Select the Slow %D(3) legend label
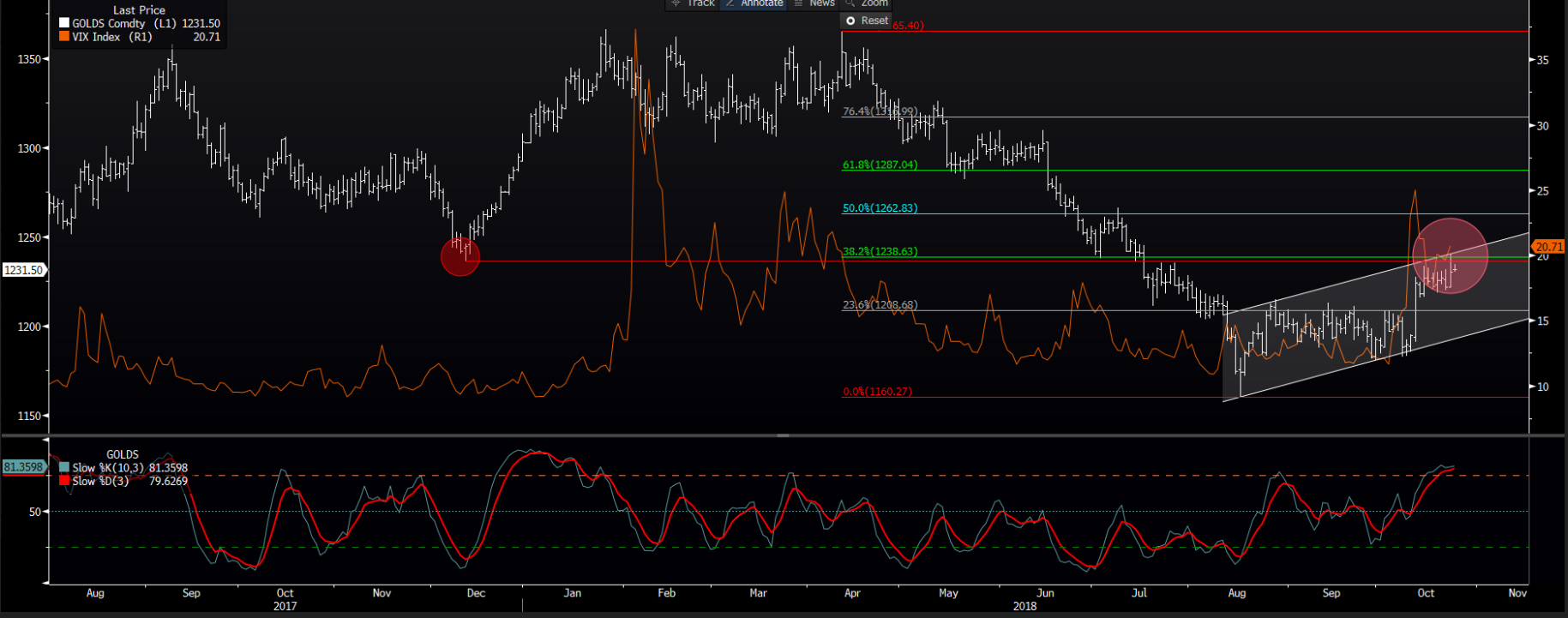 [x=100, y=481]
